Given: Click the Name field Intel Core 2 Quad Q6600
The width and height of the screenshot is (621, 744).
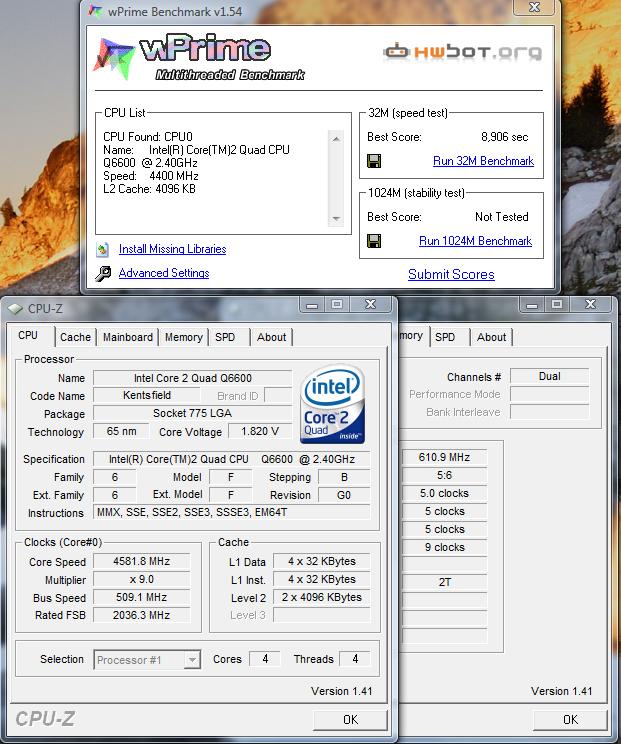Looking at the screenshot, I should 193,378.
